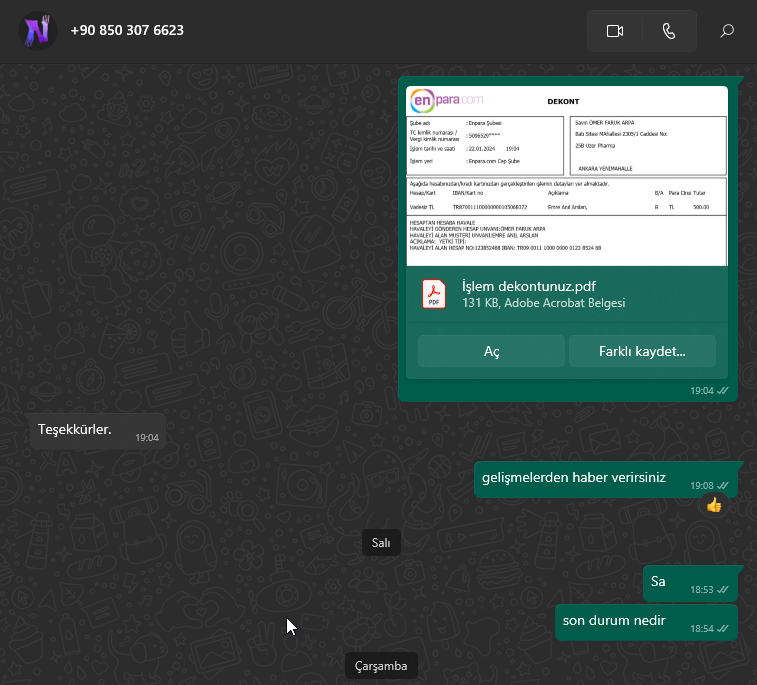Click the 19:04 time on 'Teşekkürler.' message
Screen dimensions: 757x685
tap(147, 437)
